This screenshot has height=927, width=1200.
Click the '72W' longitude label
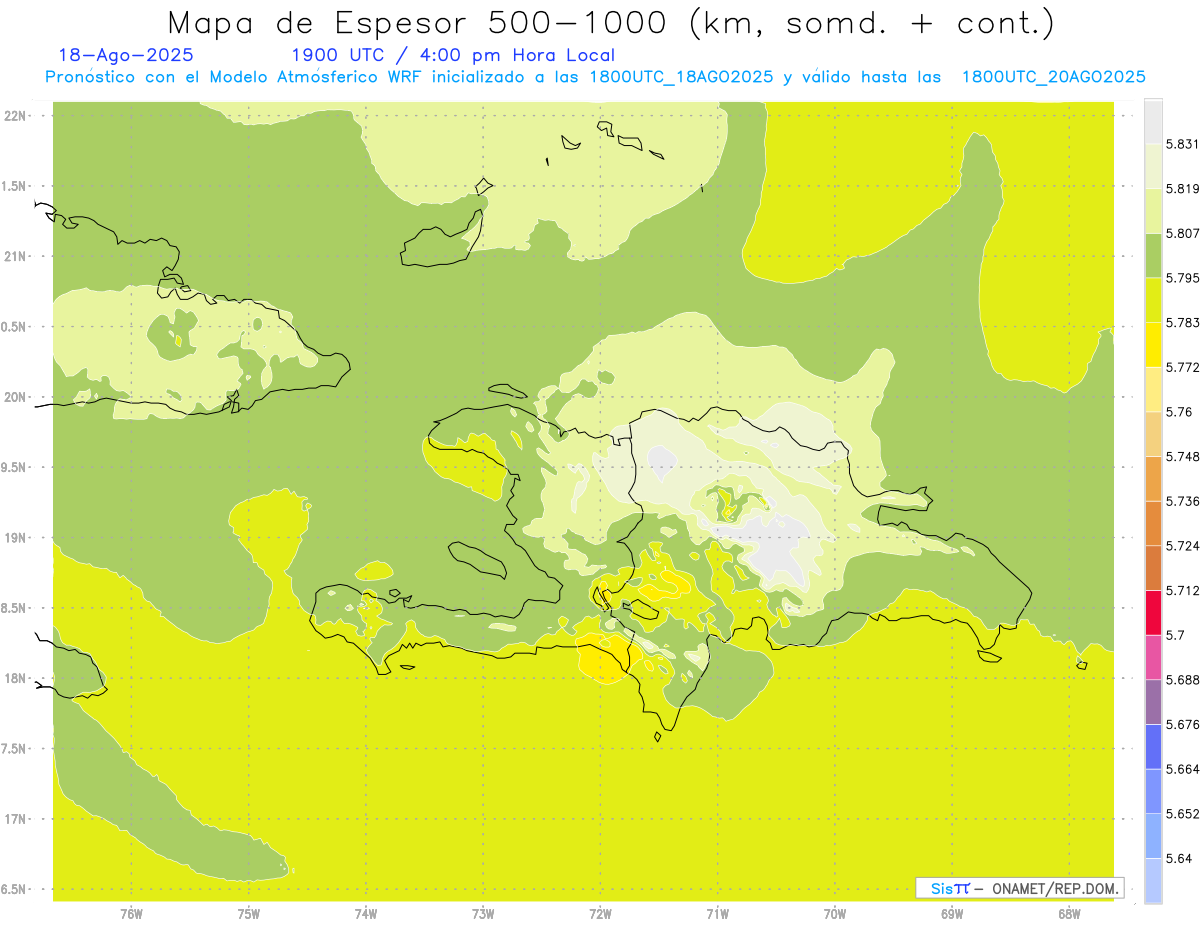(x=600, y=913)
